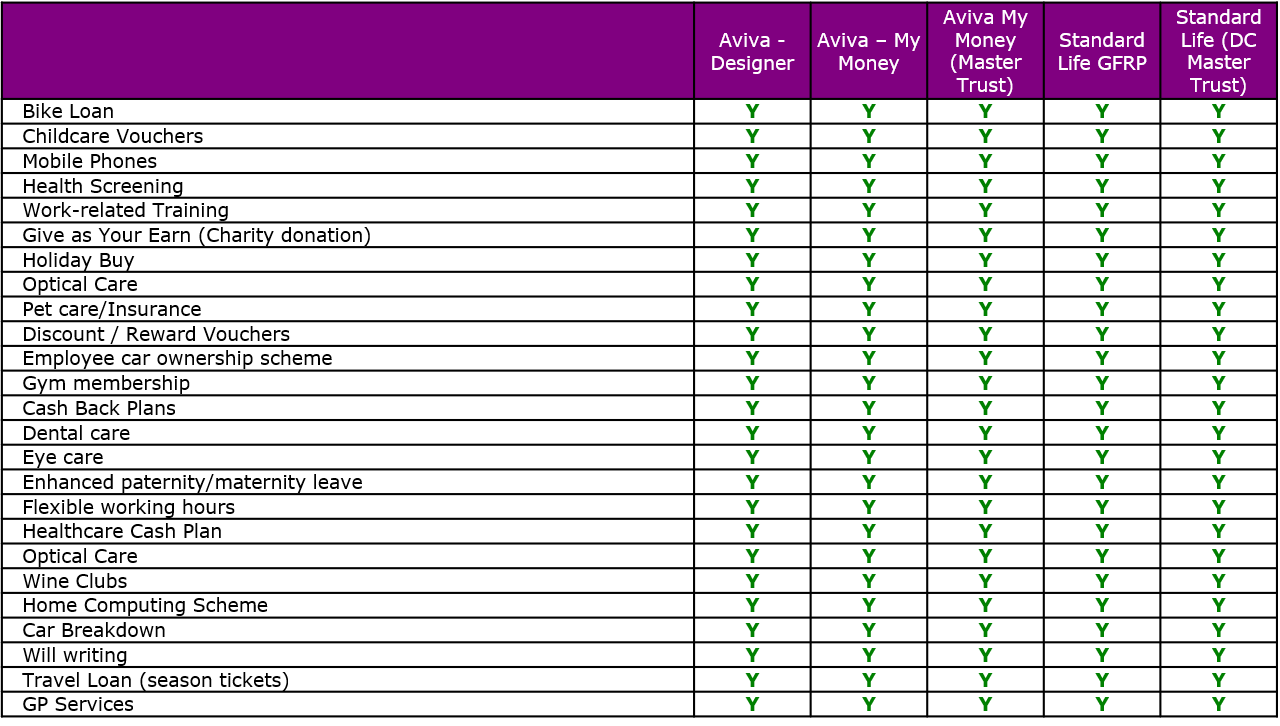This screenshot has height=726, width=1280.
Task: Click the Work-related Training row label
Action: click(x=125, y=210)
